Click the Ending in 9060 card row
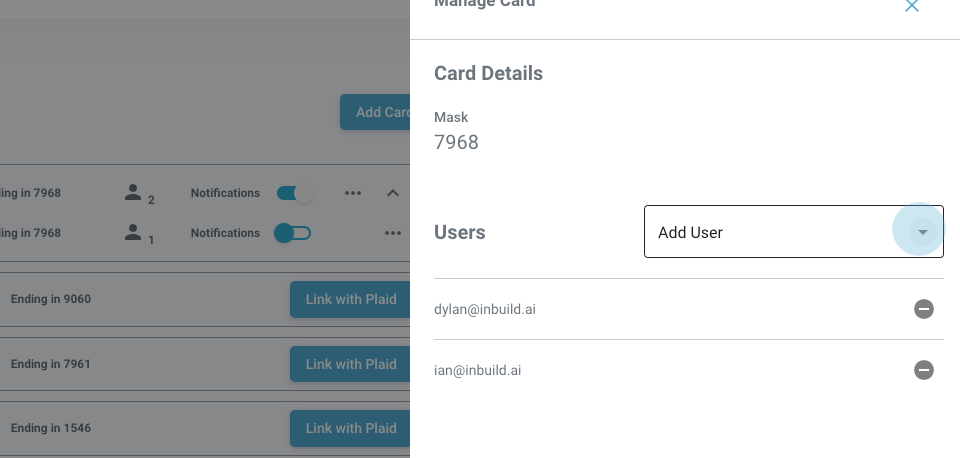The width and height of the screenshot is (960, 458). coord(51,299)
